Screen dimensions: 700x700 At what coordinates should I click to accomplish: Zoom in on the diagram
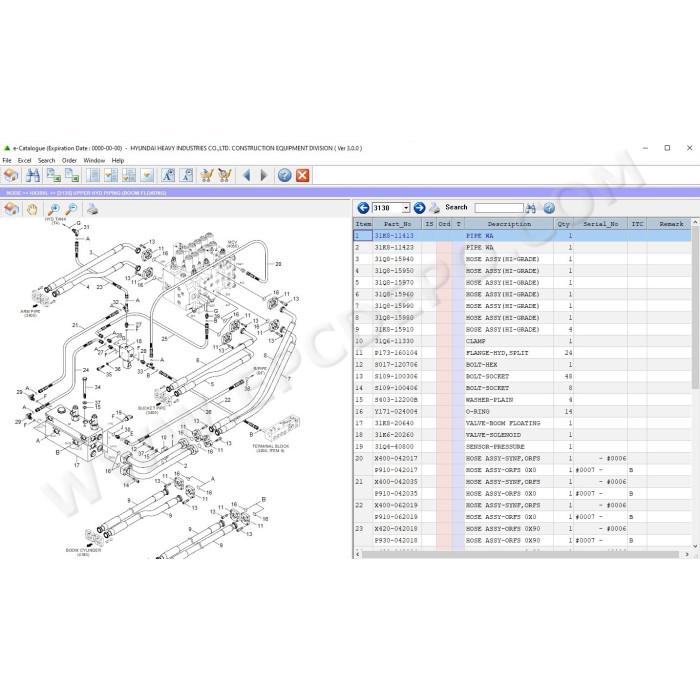(54, 208)
